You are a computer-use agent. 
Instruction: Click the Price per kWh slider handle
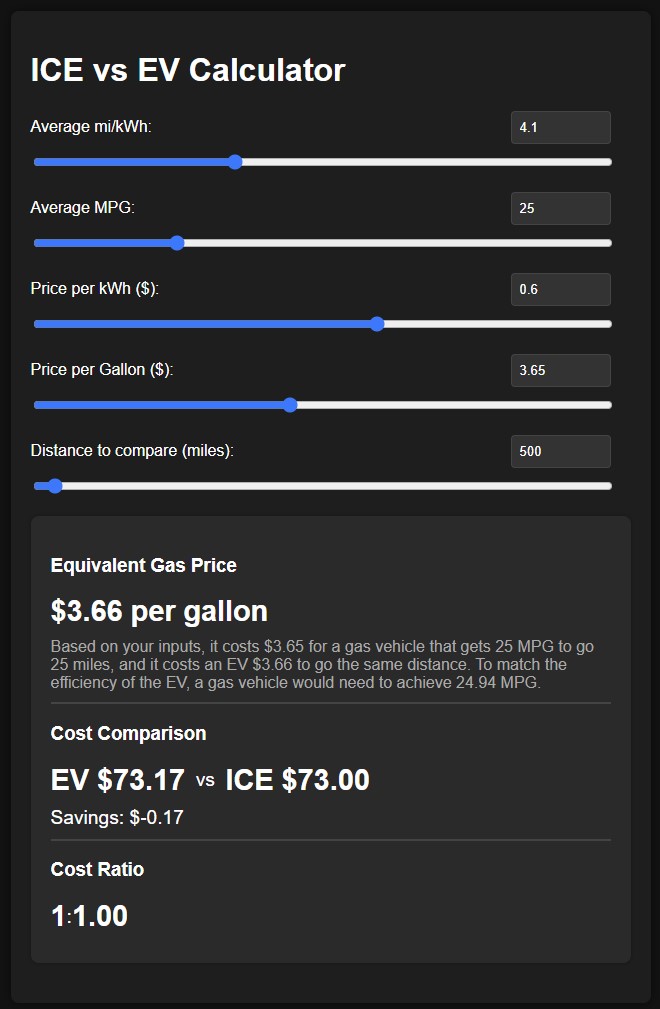pyautogui.click(x=377, y=323)
